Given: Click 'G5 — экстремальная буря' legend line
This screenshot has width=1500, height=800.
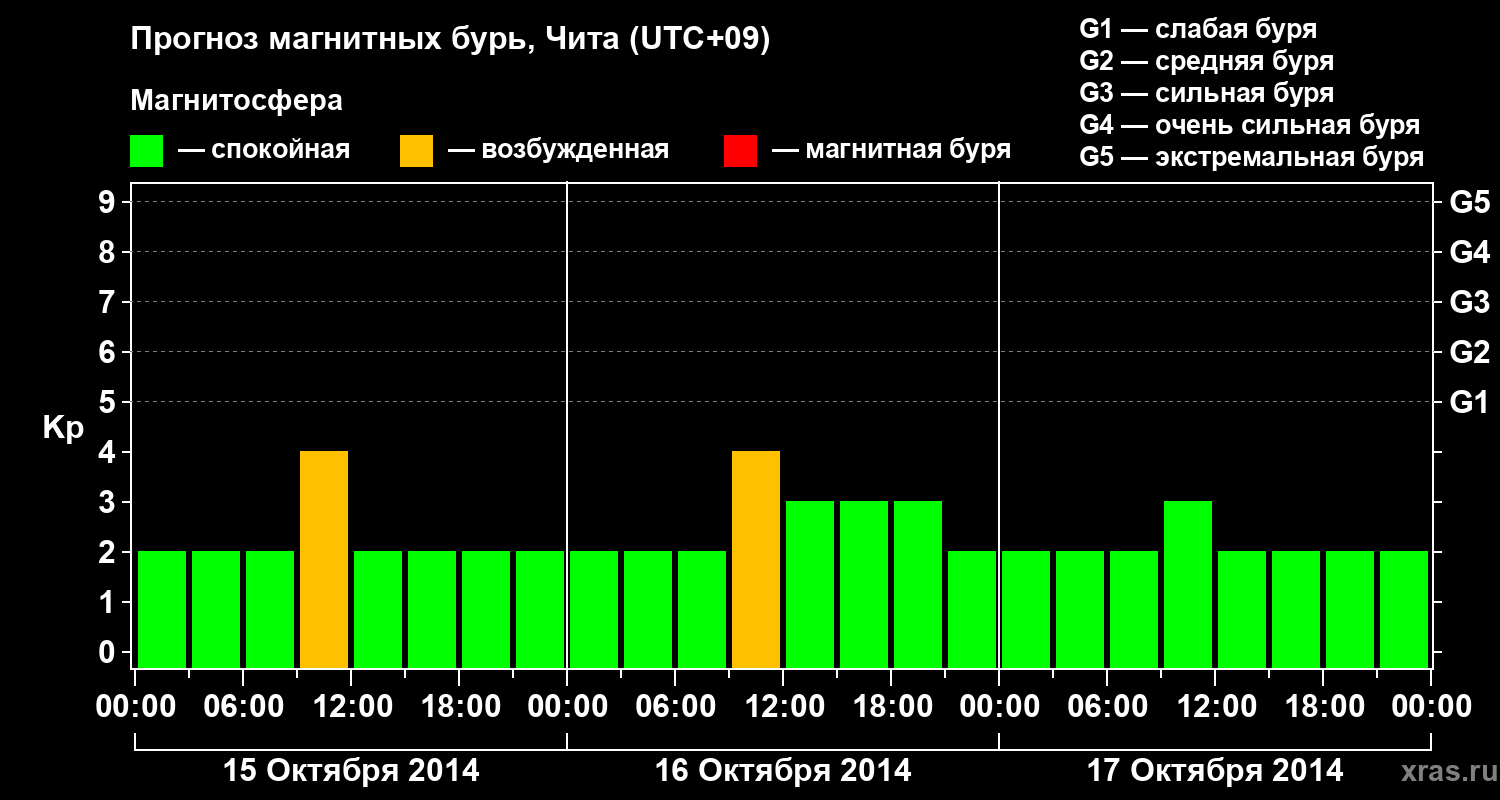Looking at the screenshot, I should coord(1252,158).
